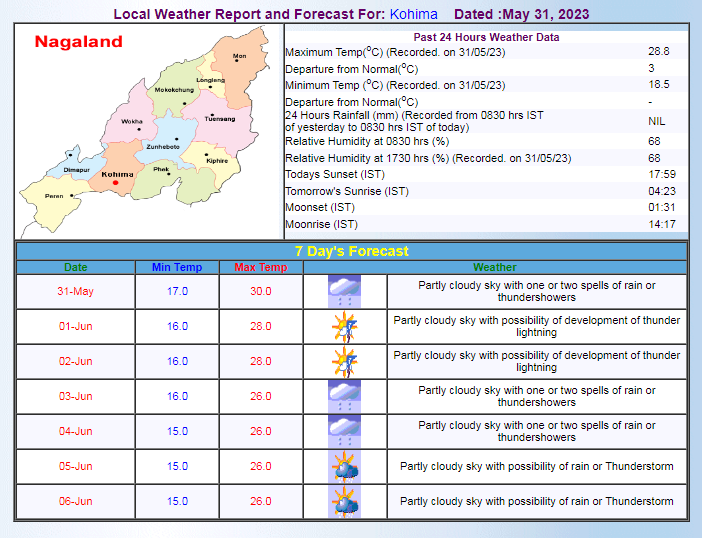Click the Date column header
Image resolution: width=702 pixels, height=538 pixels.
coord(76,267)
